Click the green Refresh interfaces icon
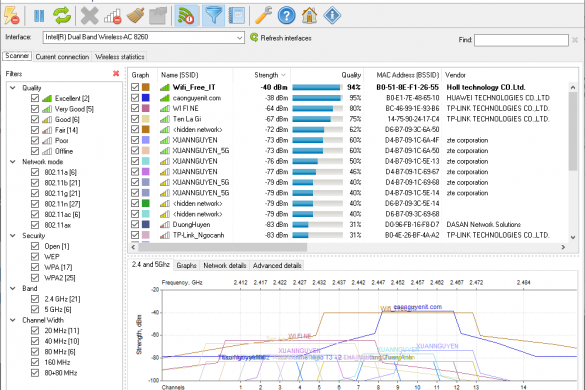This screenshot has width=585, height=390. [x=254, y=37]
